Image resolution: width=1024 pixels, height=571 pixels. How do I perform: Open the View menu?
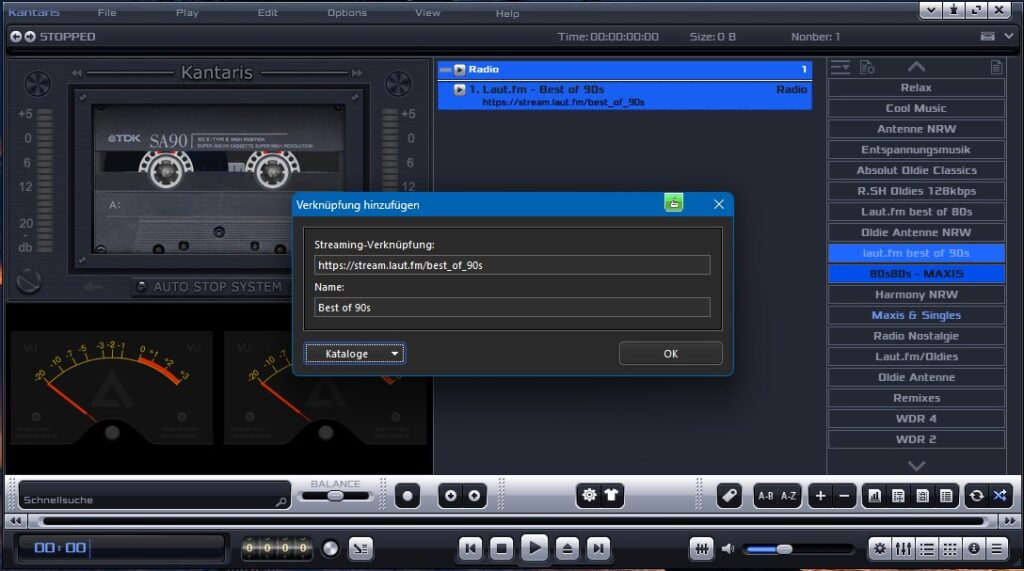coord(428,12)
